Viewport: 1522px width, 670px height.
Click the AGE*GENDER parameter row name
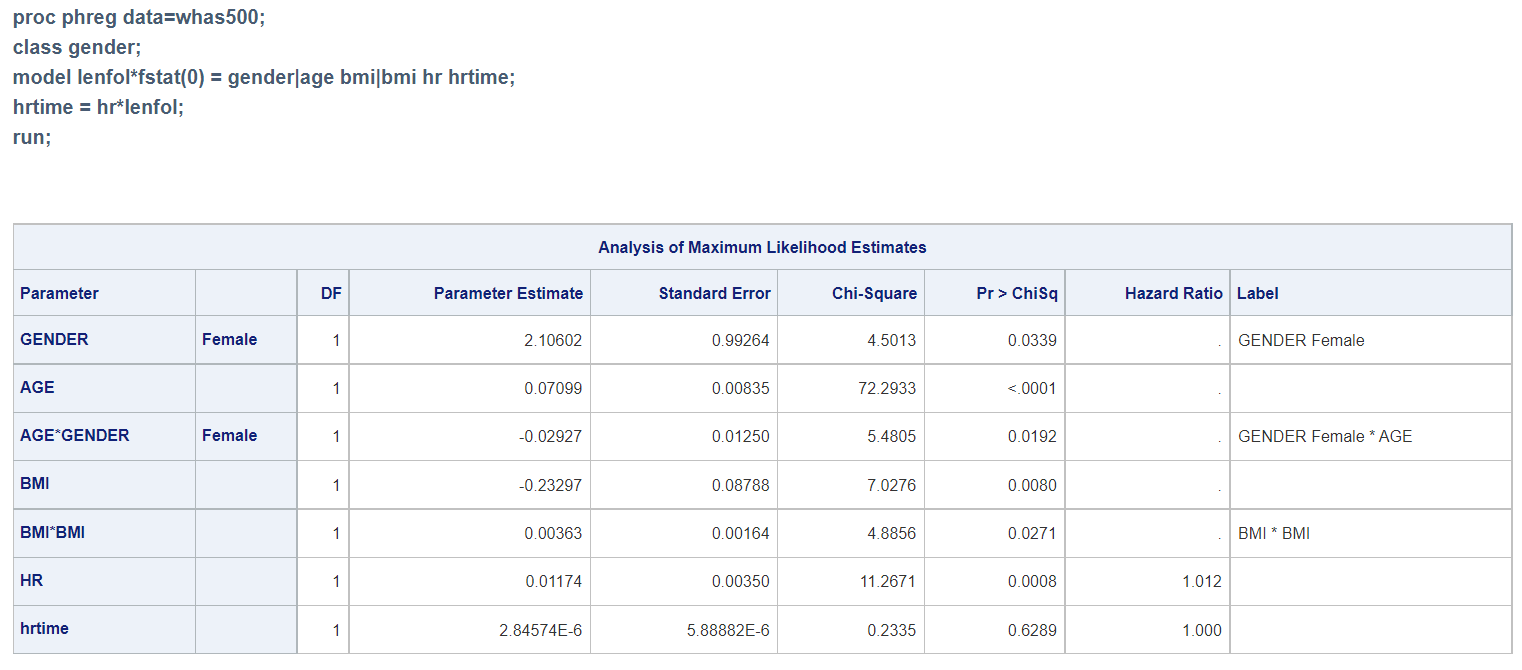tap(74, 435)
